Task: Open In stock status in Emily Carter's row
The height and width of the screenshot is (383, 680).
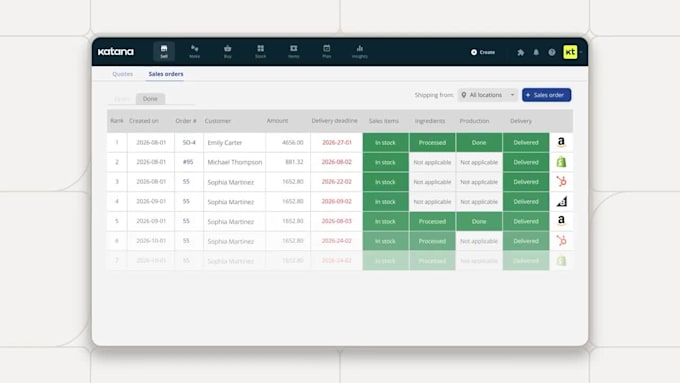Action: 385,142
